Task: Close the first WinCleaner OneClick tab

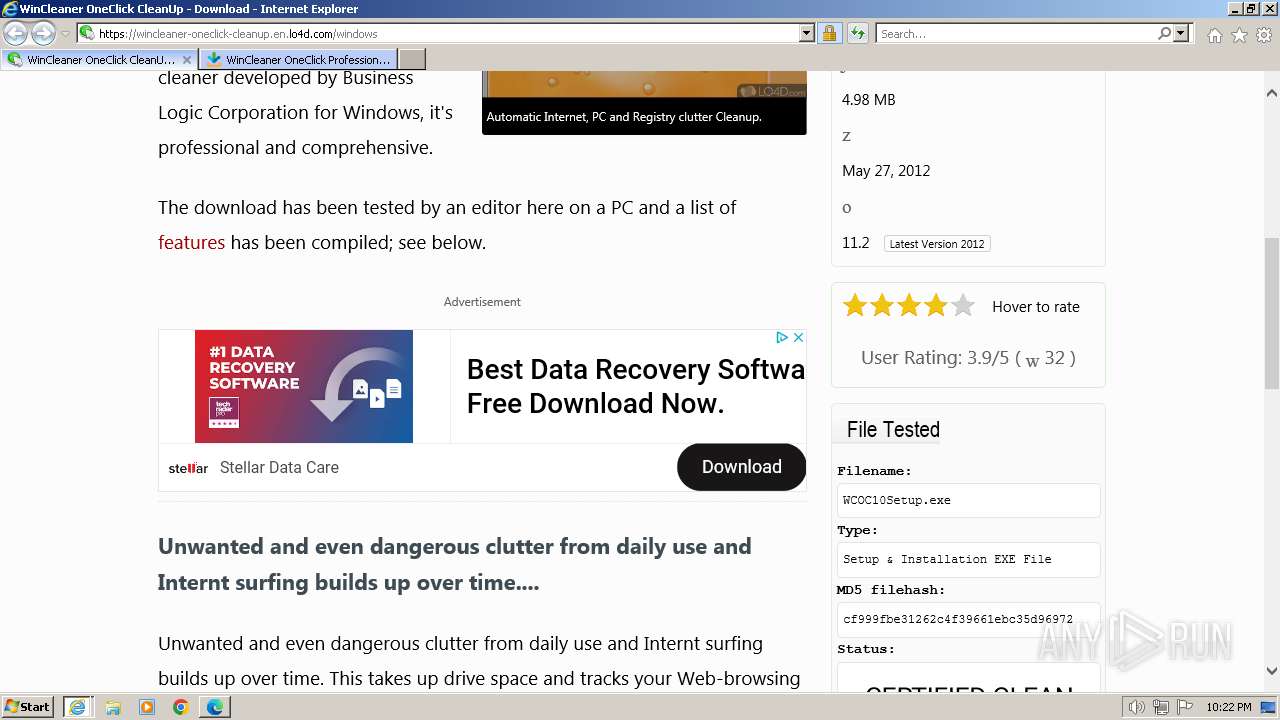Action: (x=186, y=59)
